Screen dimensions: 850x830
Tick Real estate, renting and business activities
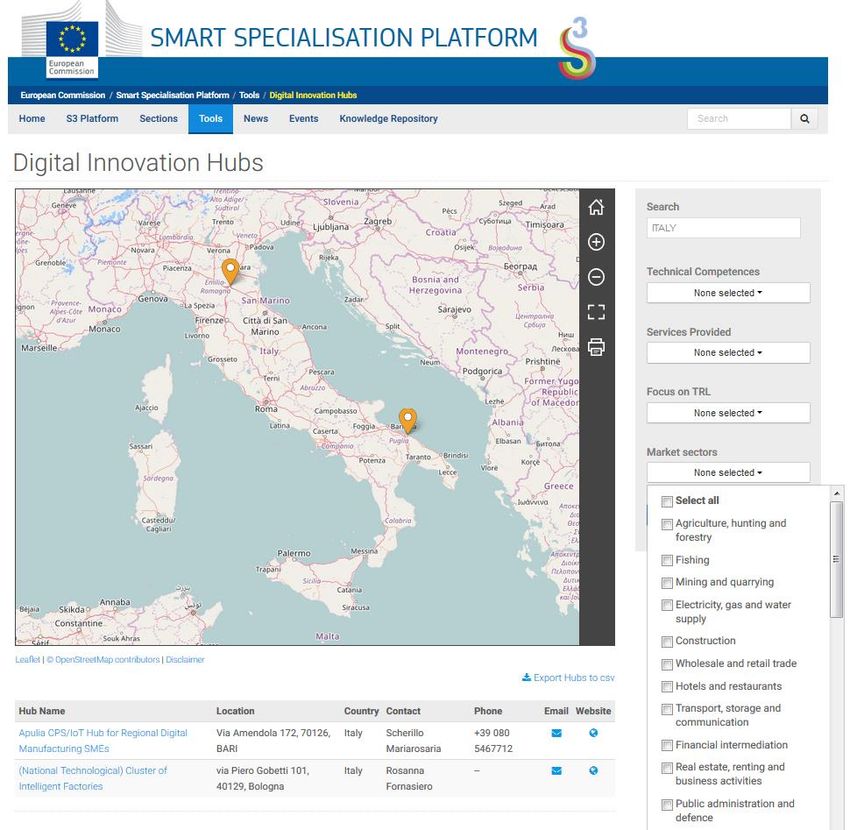(x=667, y=768)
